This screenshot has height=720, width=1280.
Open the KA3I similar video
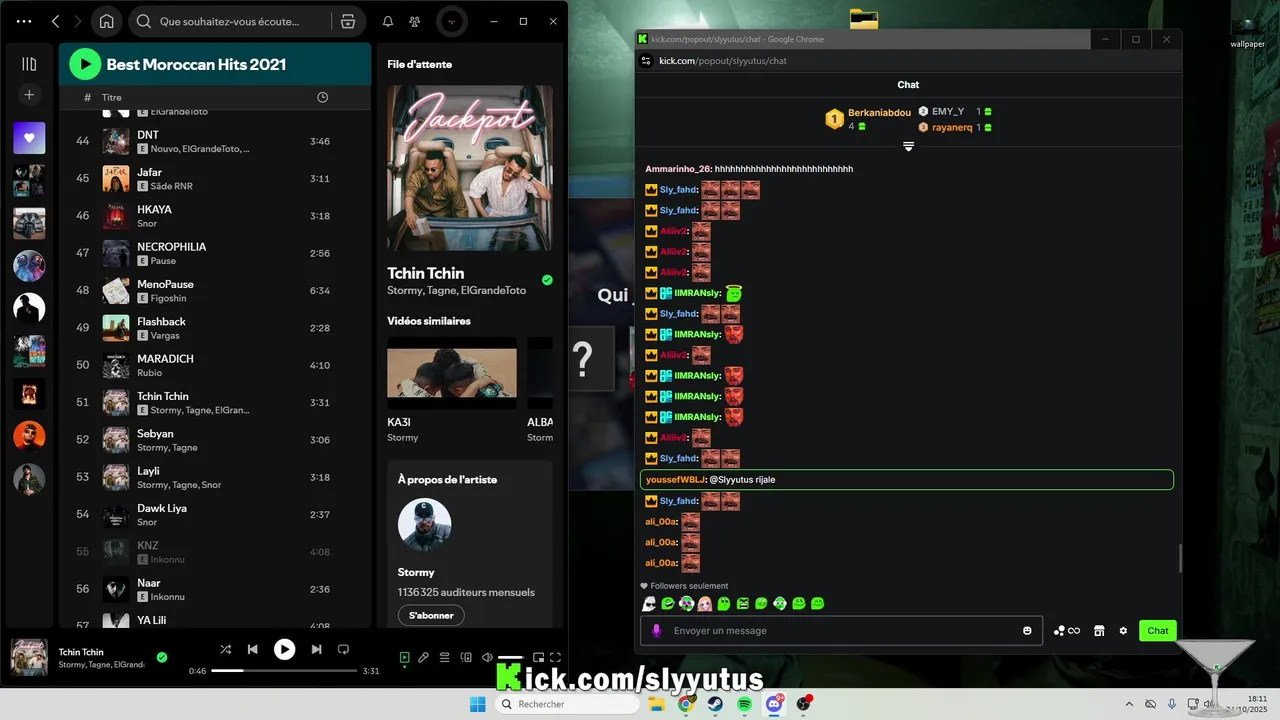[x=452, y=373]
